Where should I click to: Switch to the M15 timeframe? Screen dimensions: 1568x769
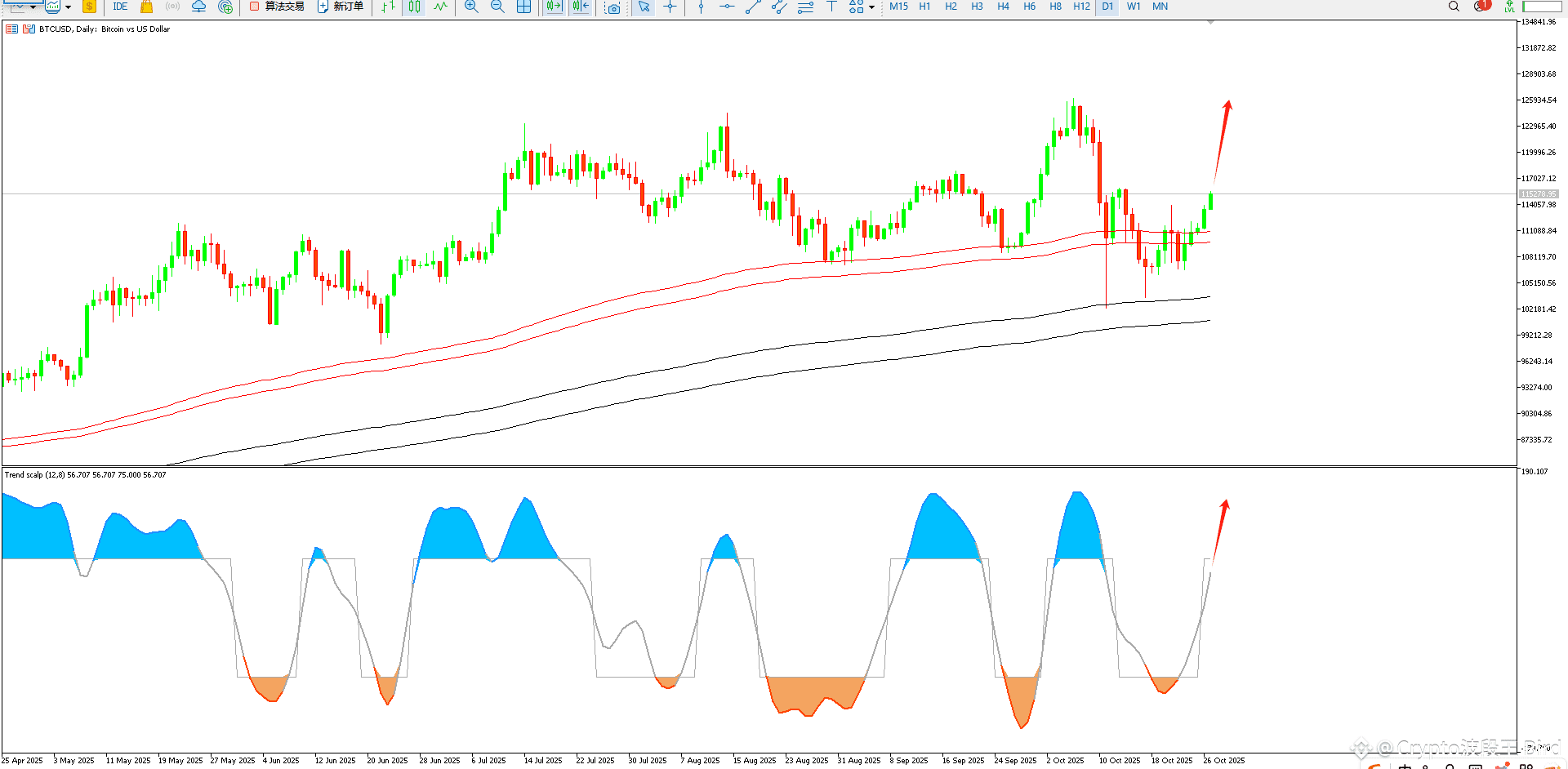point(898,7)
